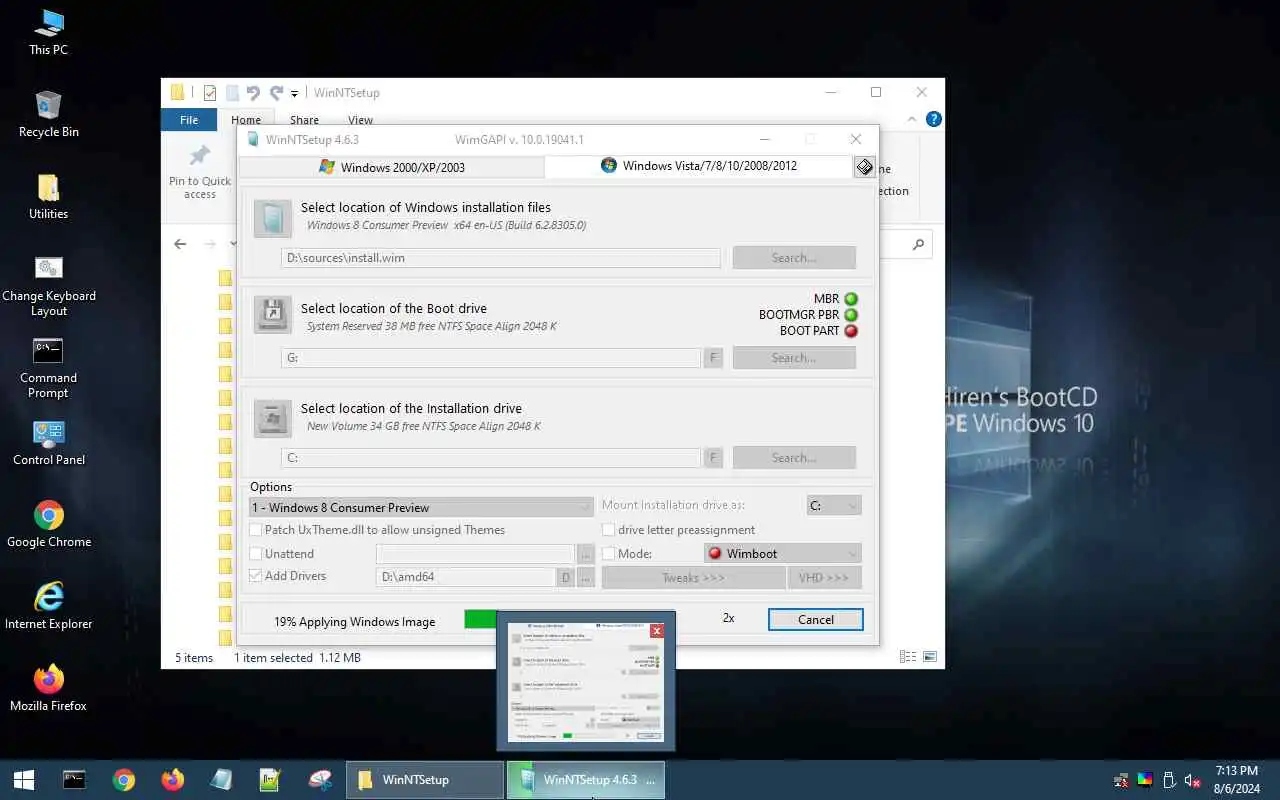Viewport: 1280px width, 800px height.
Task: Select Control Panel desktop shortcut
Action: tap(48, 443)
